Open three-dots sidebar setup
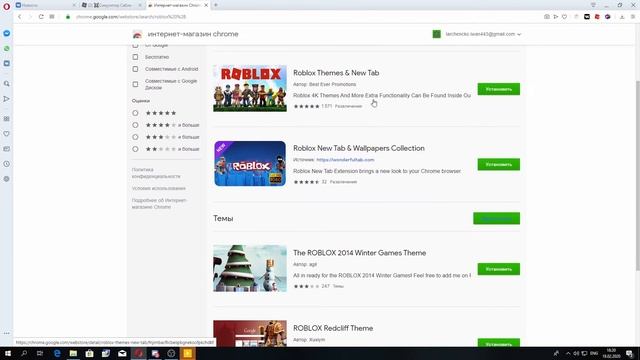The width and height of the screenshot is (640, 360). point(7,333)
